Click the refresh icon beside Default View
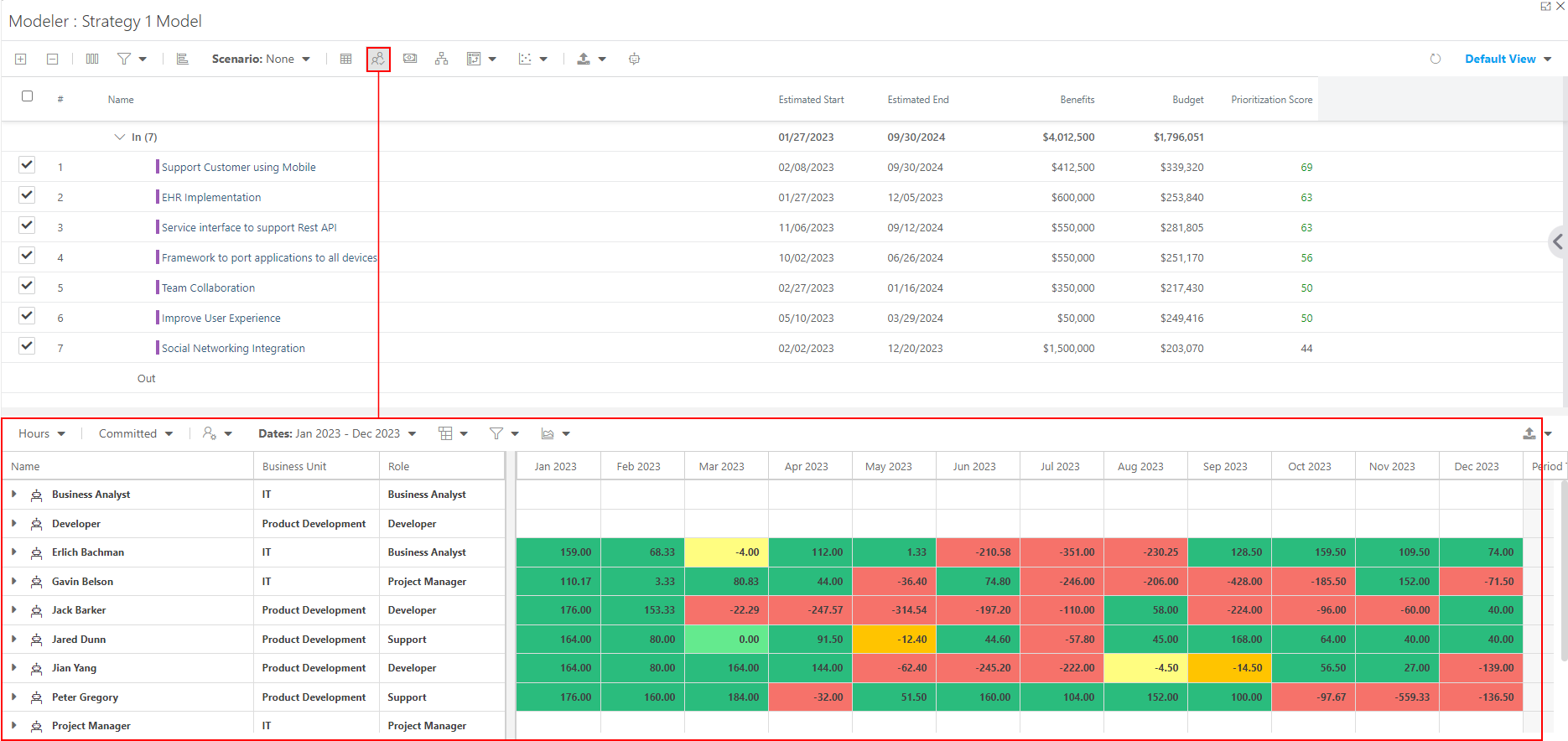1568x741 pixels. tap(1435, 59)
